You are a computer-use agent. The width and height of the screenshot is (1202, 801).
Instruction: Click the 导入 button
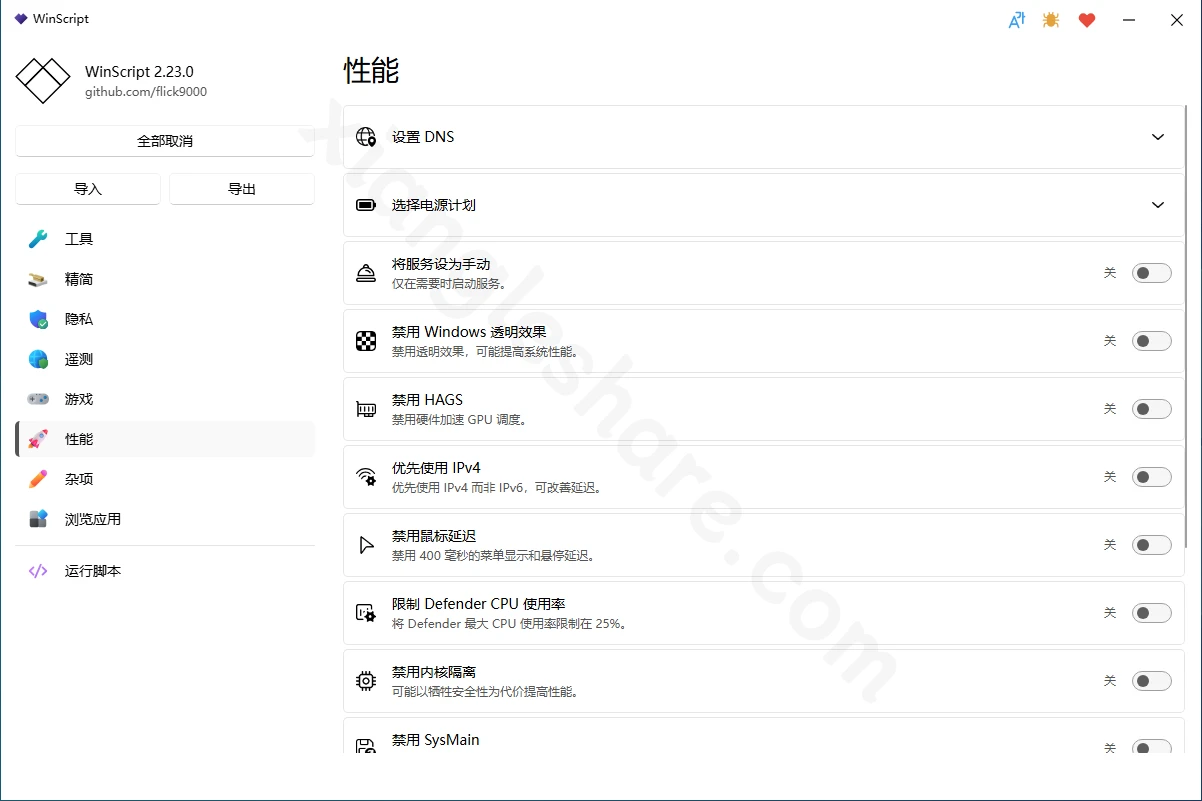[x=88, y=189]
